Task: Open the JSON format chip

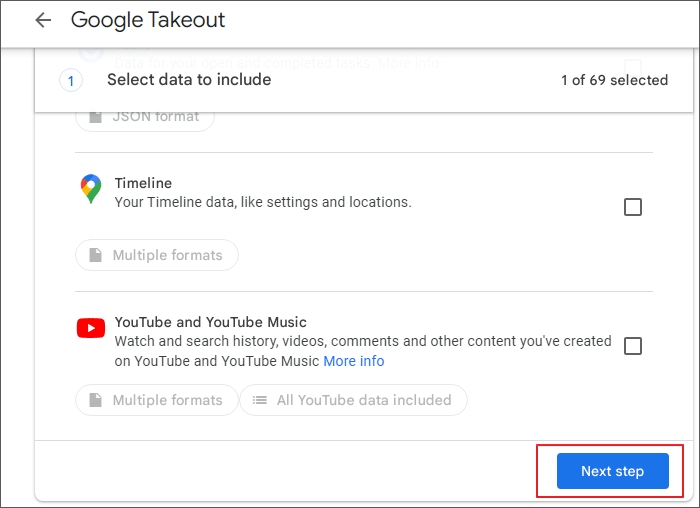Action: point(145,120)
